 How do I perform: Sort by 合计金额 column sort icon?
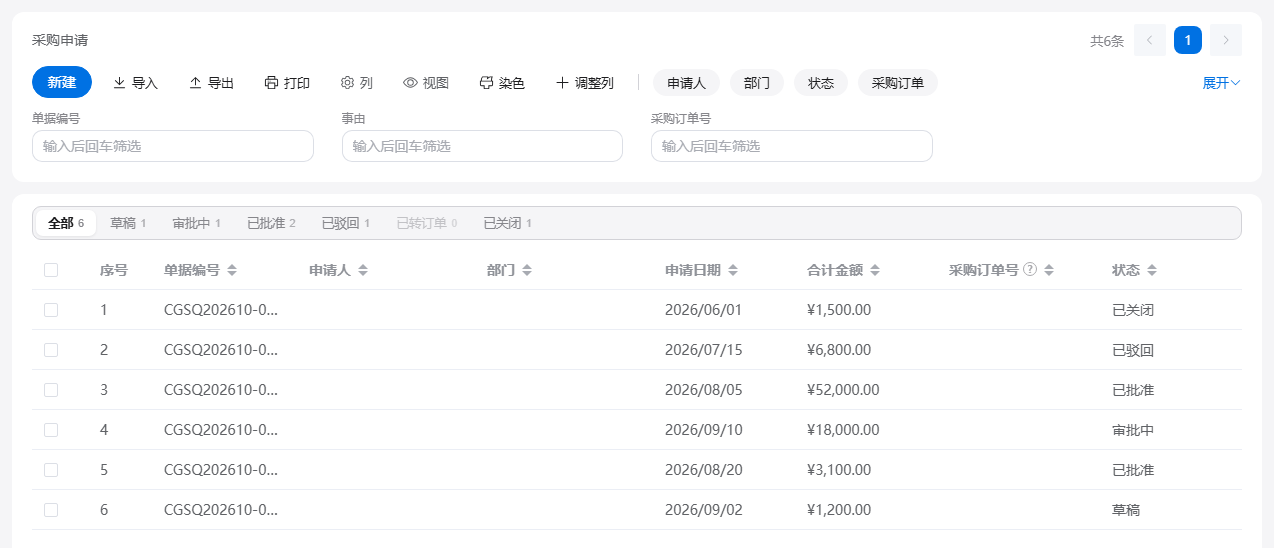(x=875, y=270)
